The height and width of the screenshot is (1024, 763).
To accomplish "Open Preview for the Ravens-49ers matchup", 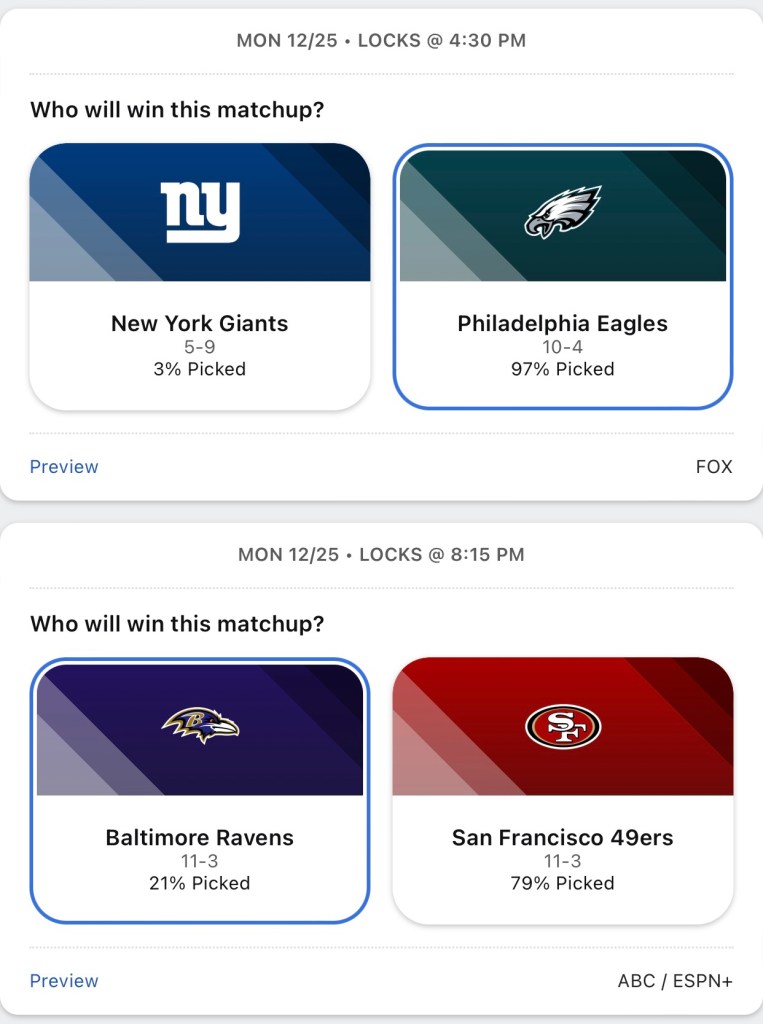I will (64, 981).
